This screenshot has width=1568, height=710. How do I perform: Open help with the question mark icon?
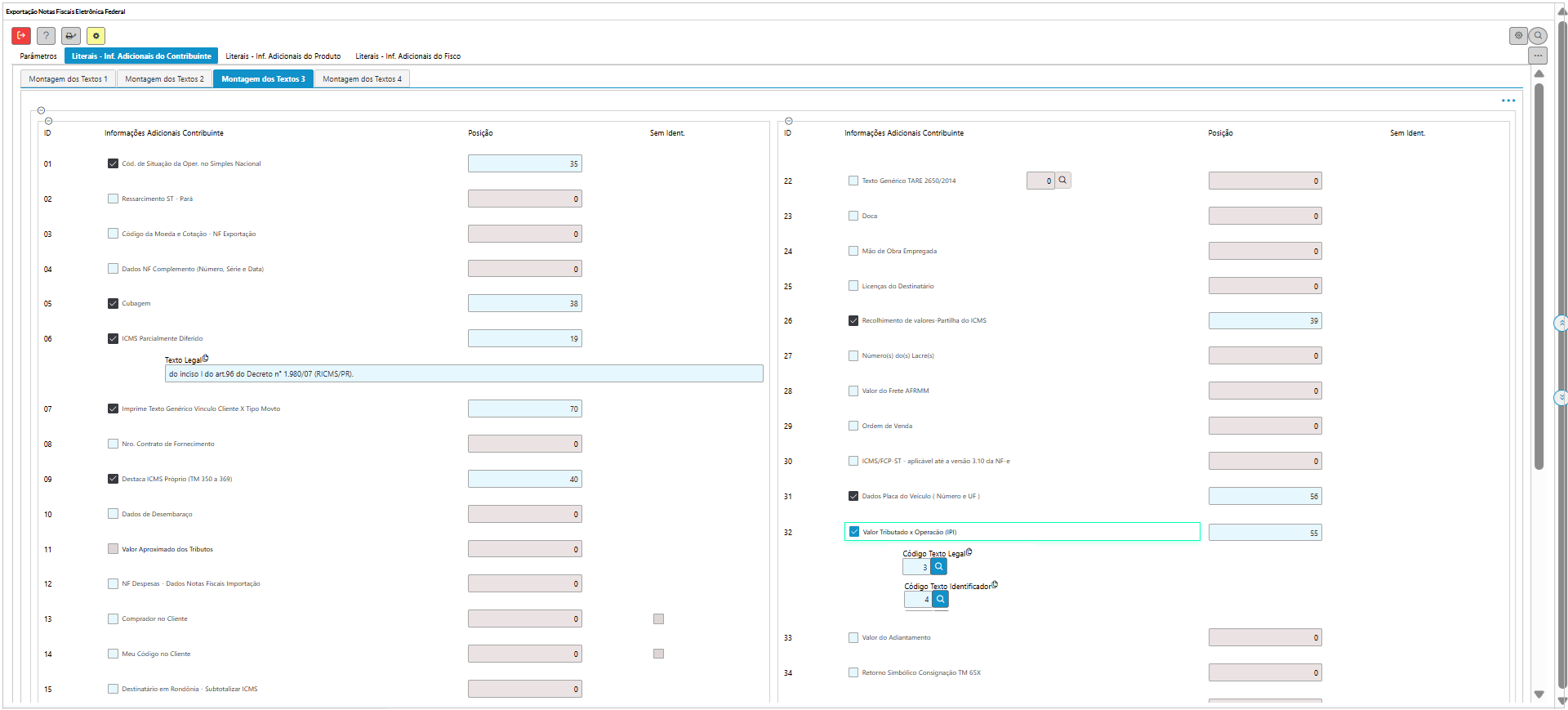[47, 36]
